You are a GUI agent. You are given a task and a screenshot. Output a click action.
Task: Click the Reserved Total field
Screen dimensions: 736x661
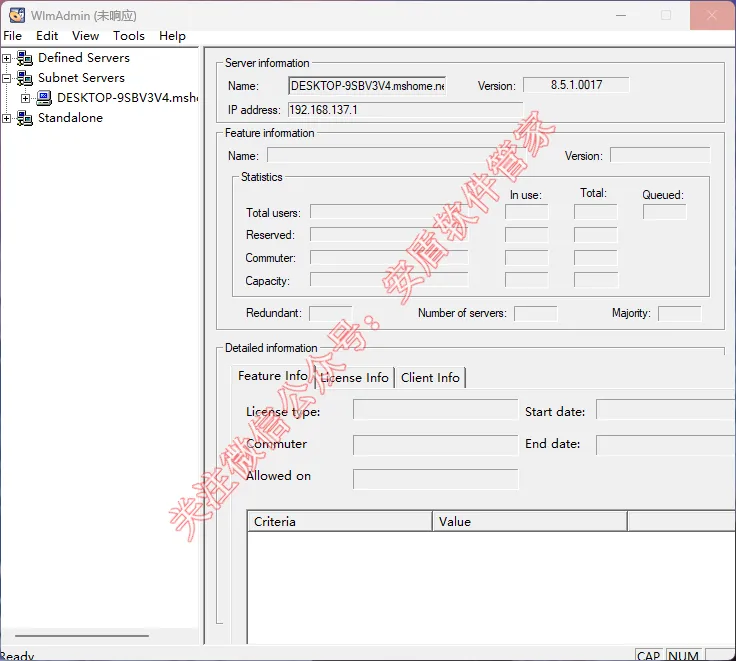pos(595,235)
